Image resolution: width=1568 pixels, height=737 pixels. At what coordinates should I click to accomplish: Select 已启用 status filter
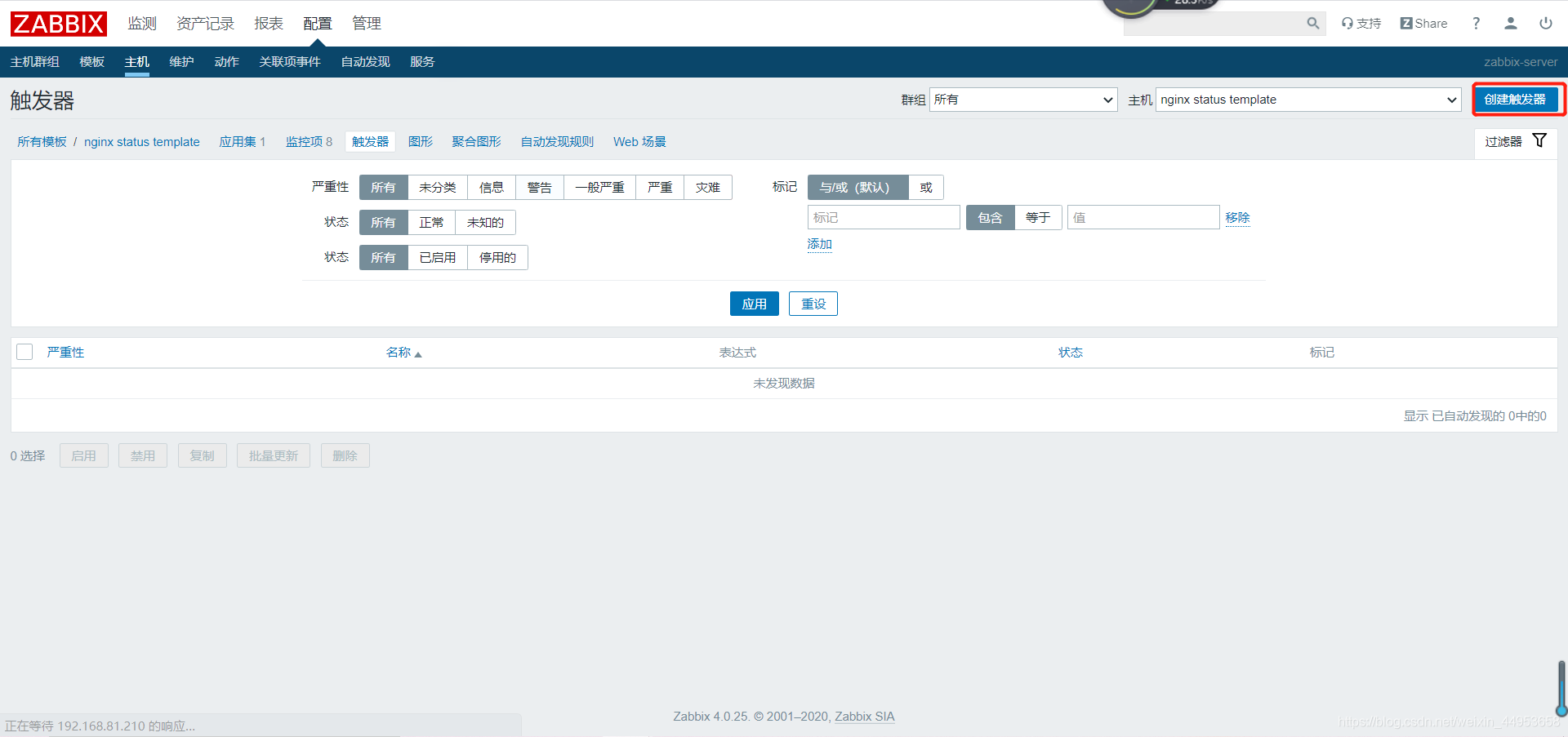coord(438,258)
